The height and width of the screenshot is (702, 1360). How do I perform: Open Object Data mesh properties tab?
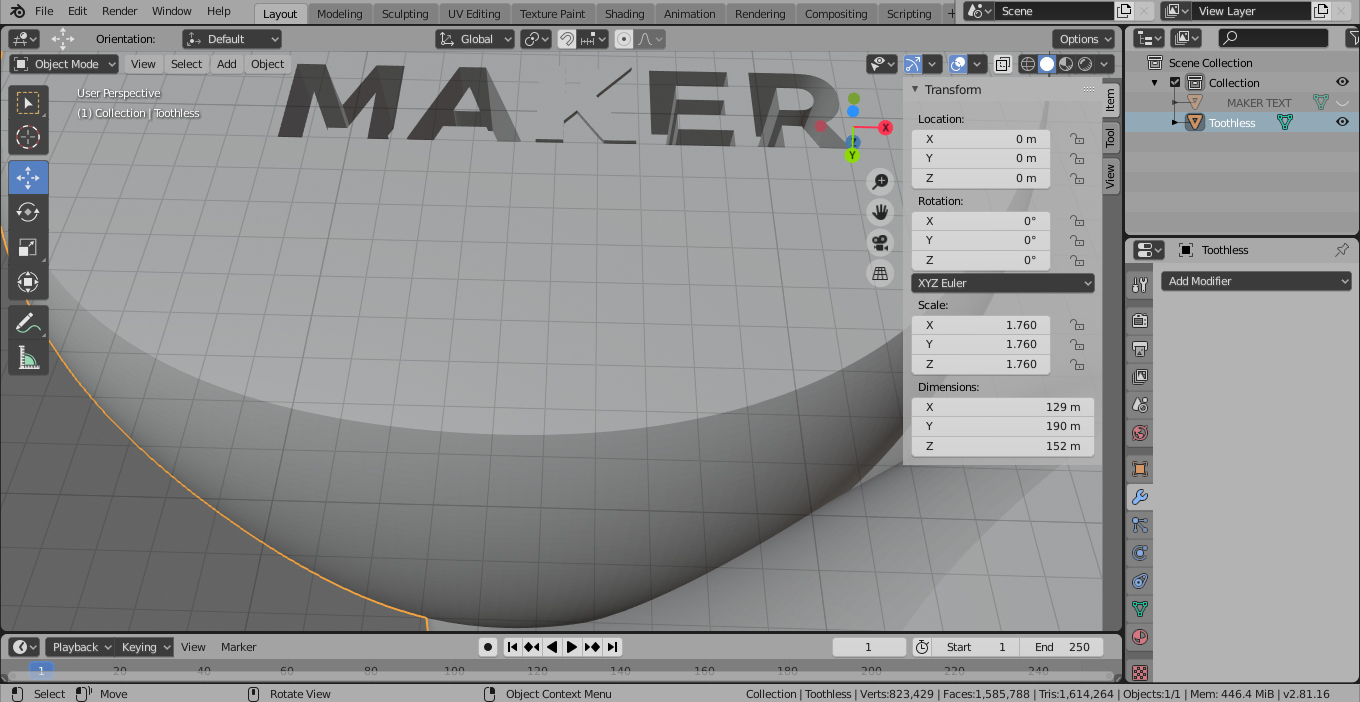coord(1139,609)
